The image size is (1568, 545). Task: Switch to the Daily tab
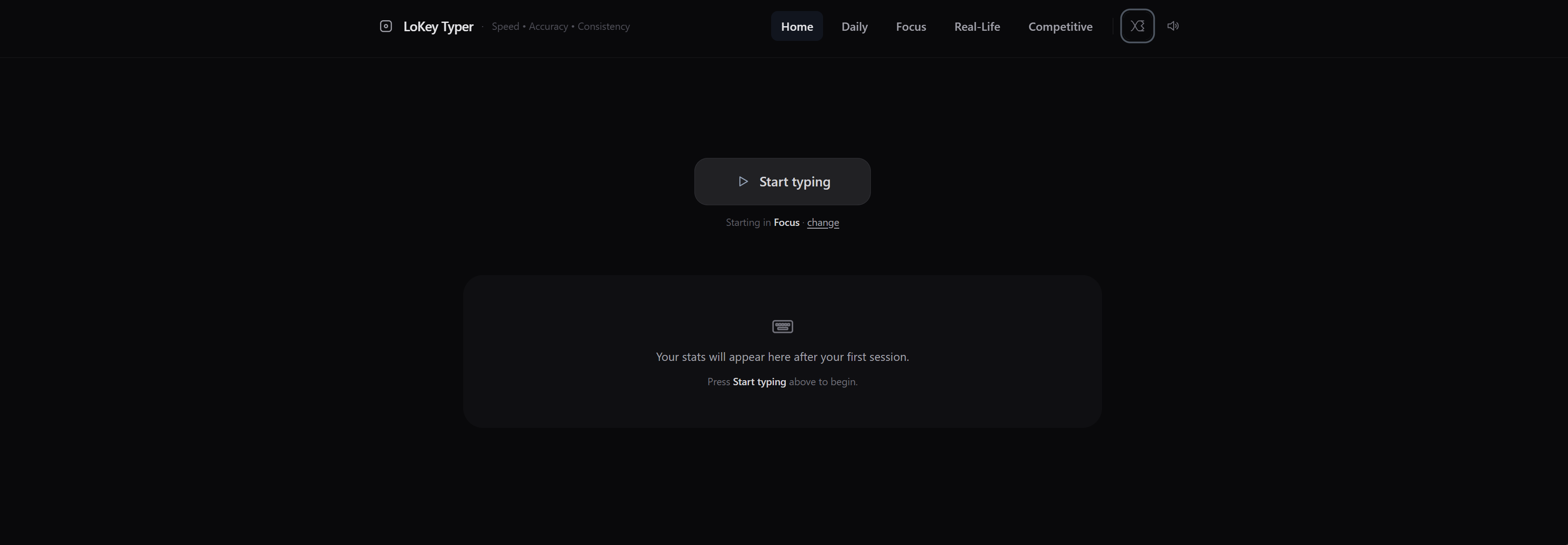tap(854, 27)
